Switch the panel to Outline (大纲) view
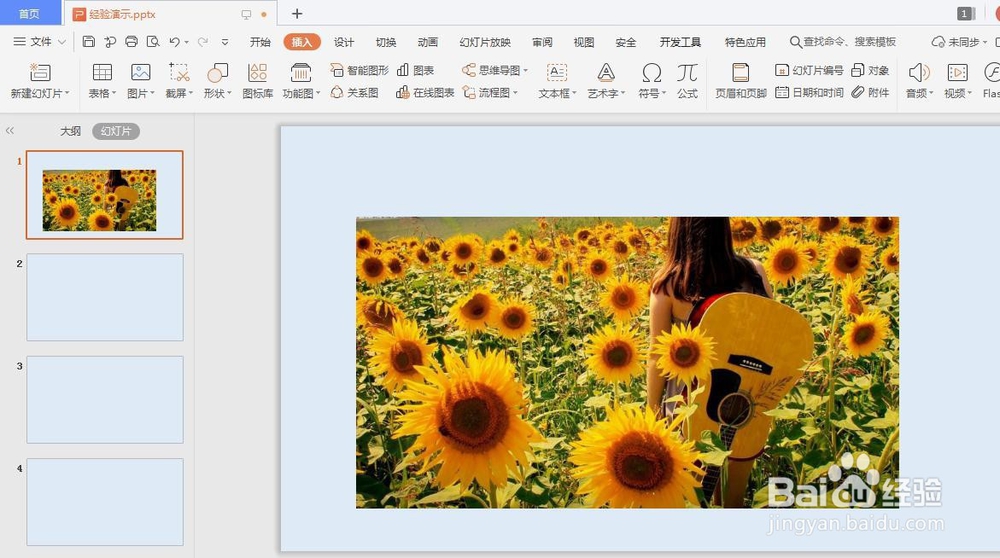The width and height of the screenshot is (1000, 558). [70, 131]
